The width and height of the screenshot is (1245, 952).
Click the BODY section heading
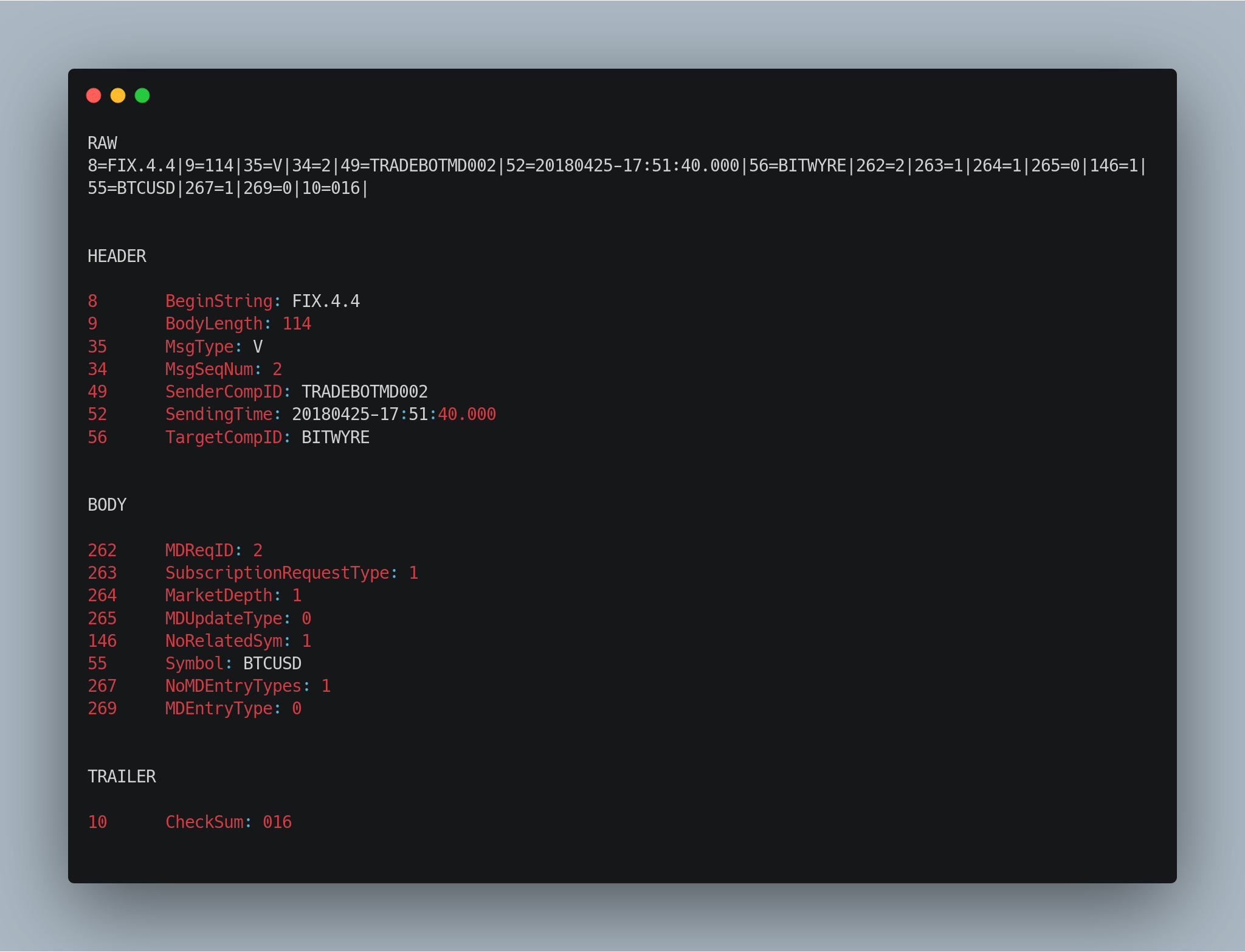tap(107, 505)
